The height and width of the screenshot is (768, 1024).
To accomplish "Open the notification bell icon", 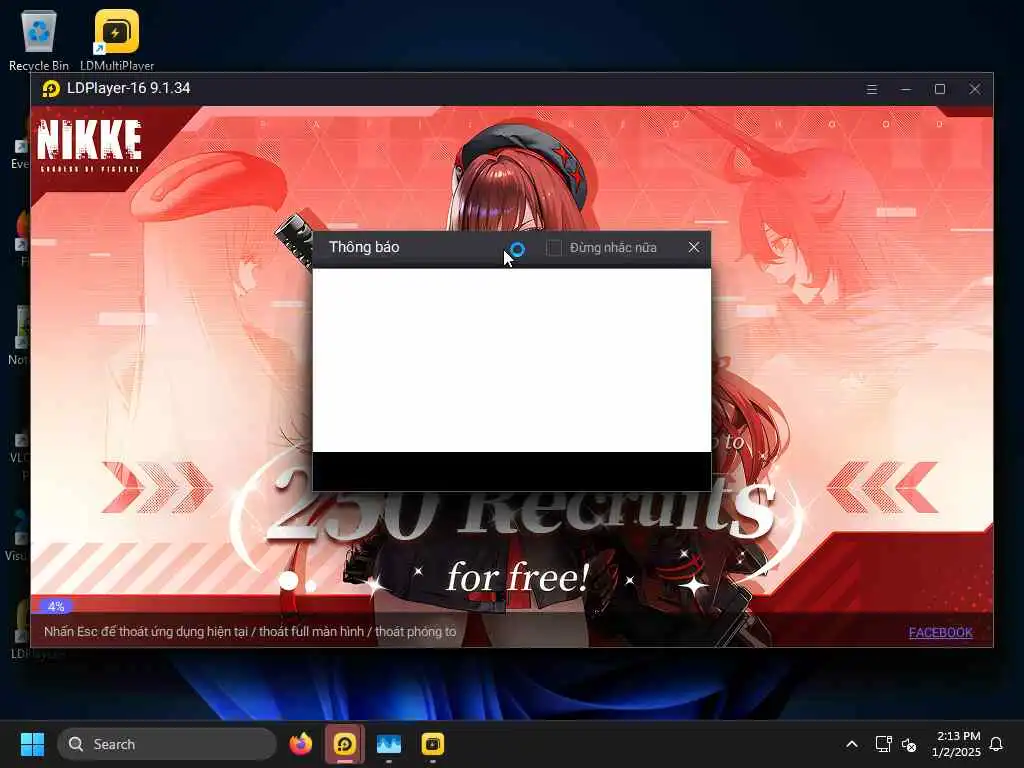I will click(996, 744).
